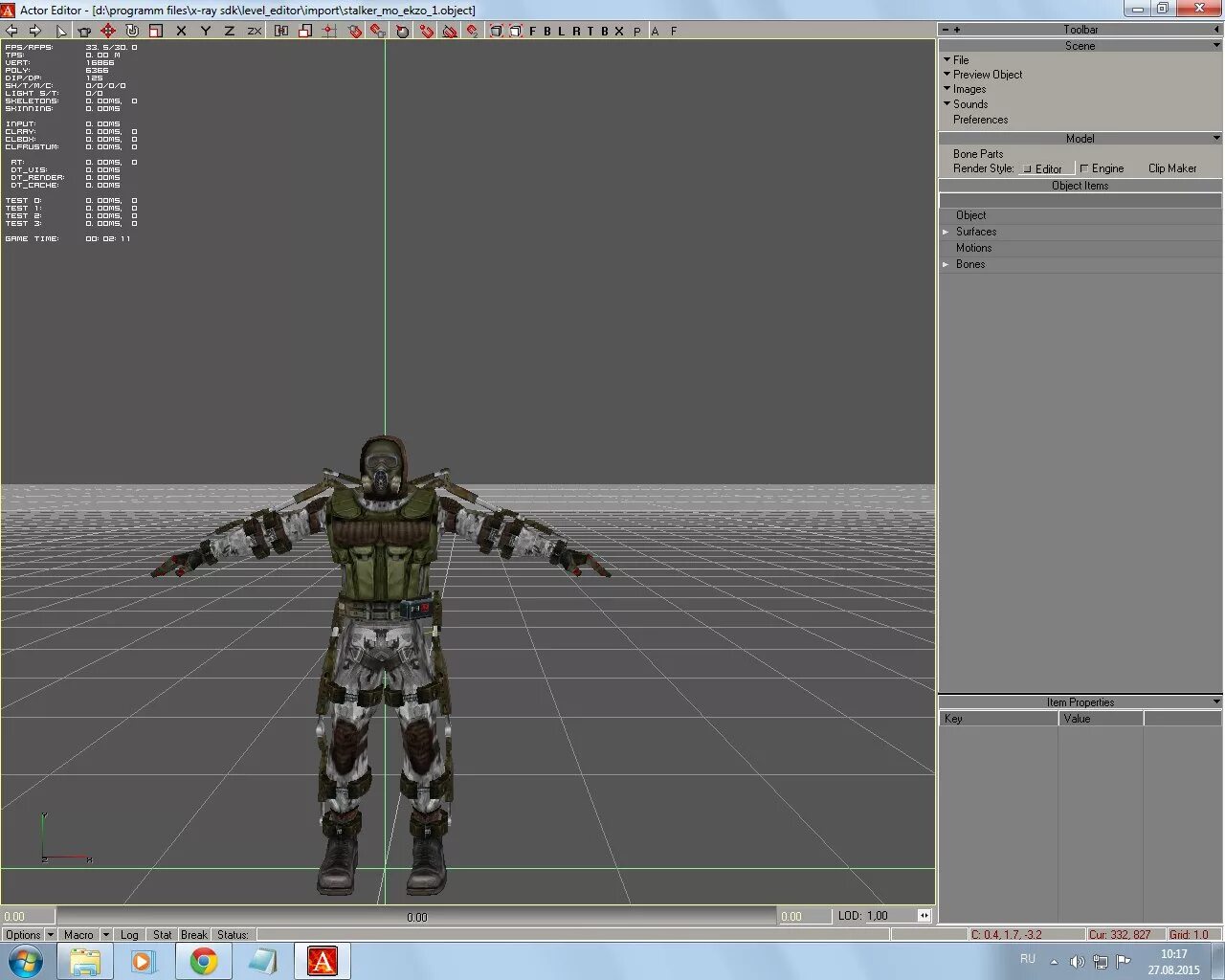This screenshot has width=1225, height=980.
Task: Toggle the angle snap icon
Action: 450,31
